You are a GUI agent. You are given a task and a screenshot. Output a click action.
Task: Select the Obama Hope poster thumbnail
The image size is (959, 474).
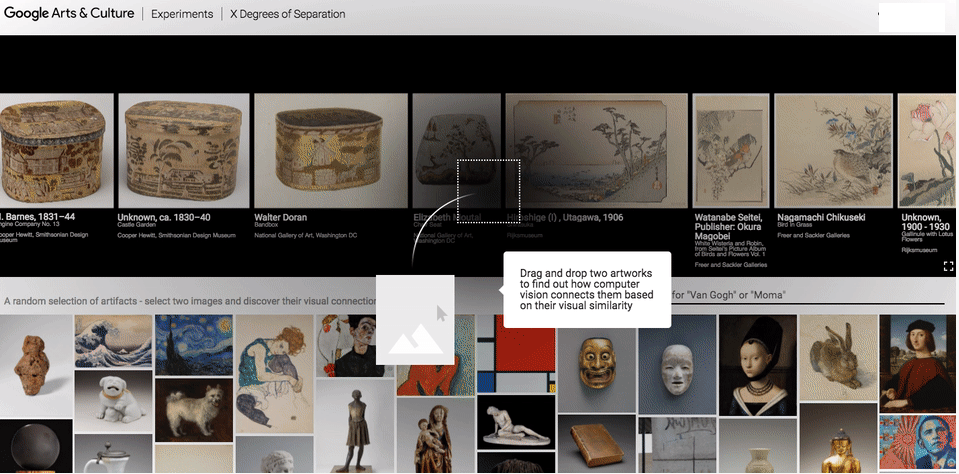[x=919, y=442]
